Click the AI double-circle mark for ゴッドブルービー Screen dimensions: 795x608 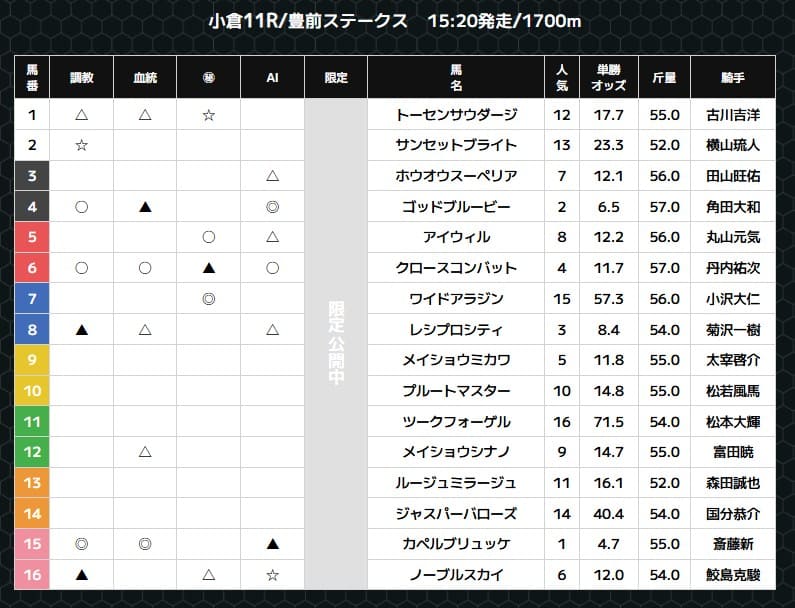[x=272, y=207]
